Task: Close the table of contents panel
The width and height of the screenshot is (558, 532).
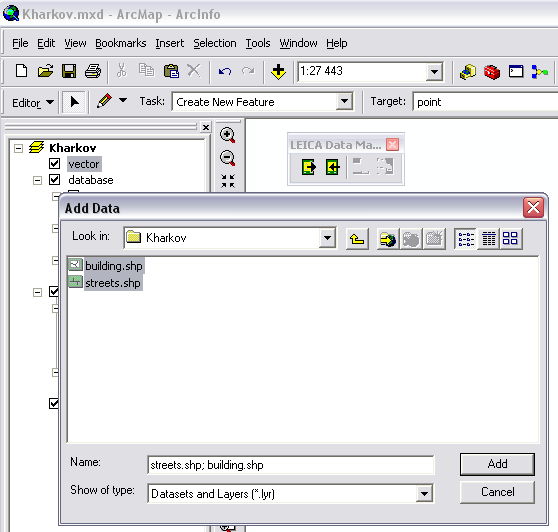Action: click(206, 127)
